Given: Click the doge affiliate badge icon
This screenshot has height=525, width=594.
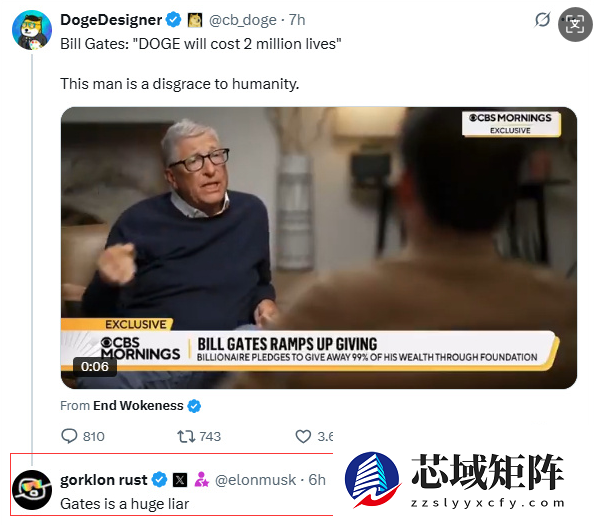Looking at the screenshot, I should click(195, 20).
